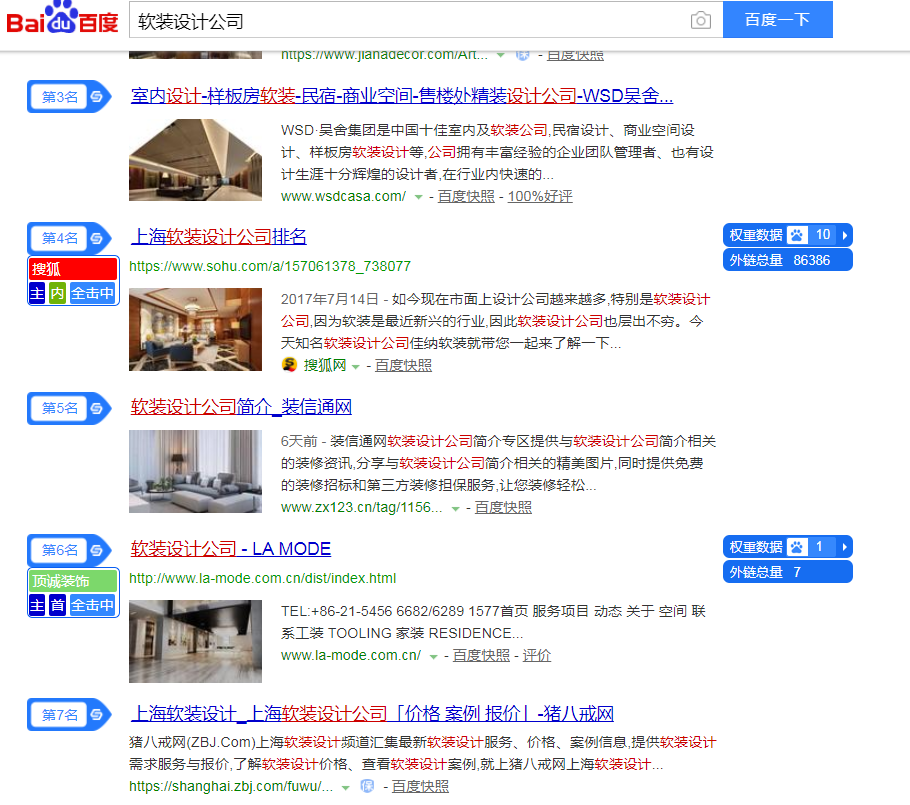Image resolution: width=910 pixels, height=805 pixels.
Task: Open 上海软装设计公司排名 result title
Action: coord(218,237)
